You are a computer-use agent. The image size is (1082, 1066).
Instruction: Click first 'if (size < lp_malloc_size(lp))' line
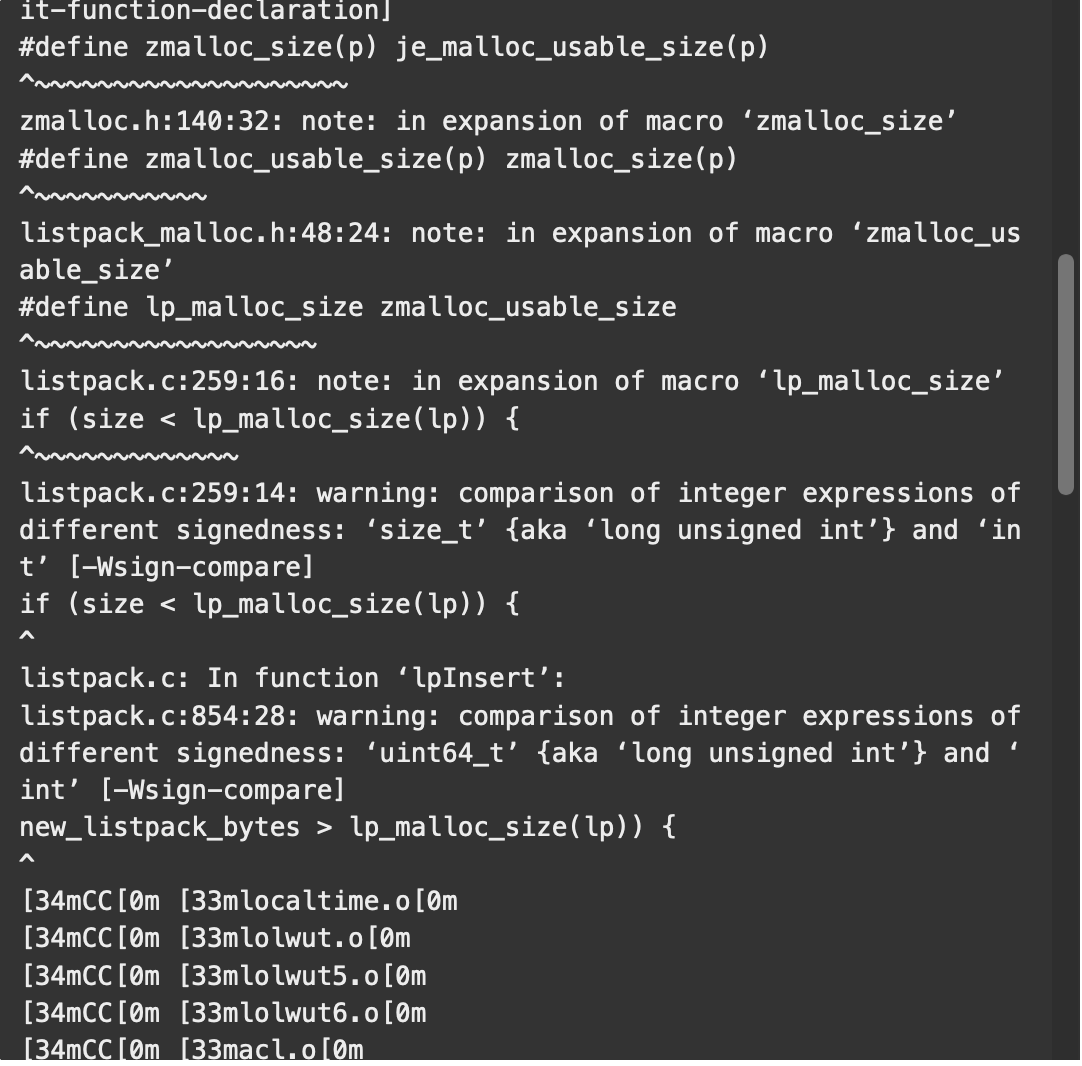tap(269, 419)
